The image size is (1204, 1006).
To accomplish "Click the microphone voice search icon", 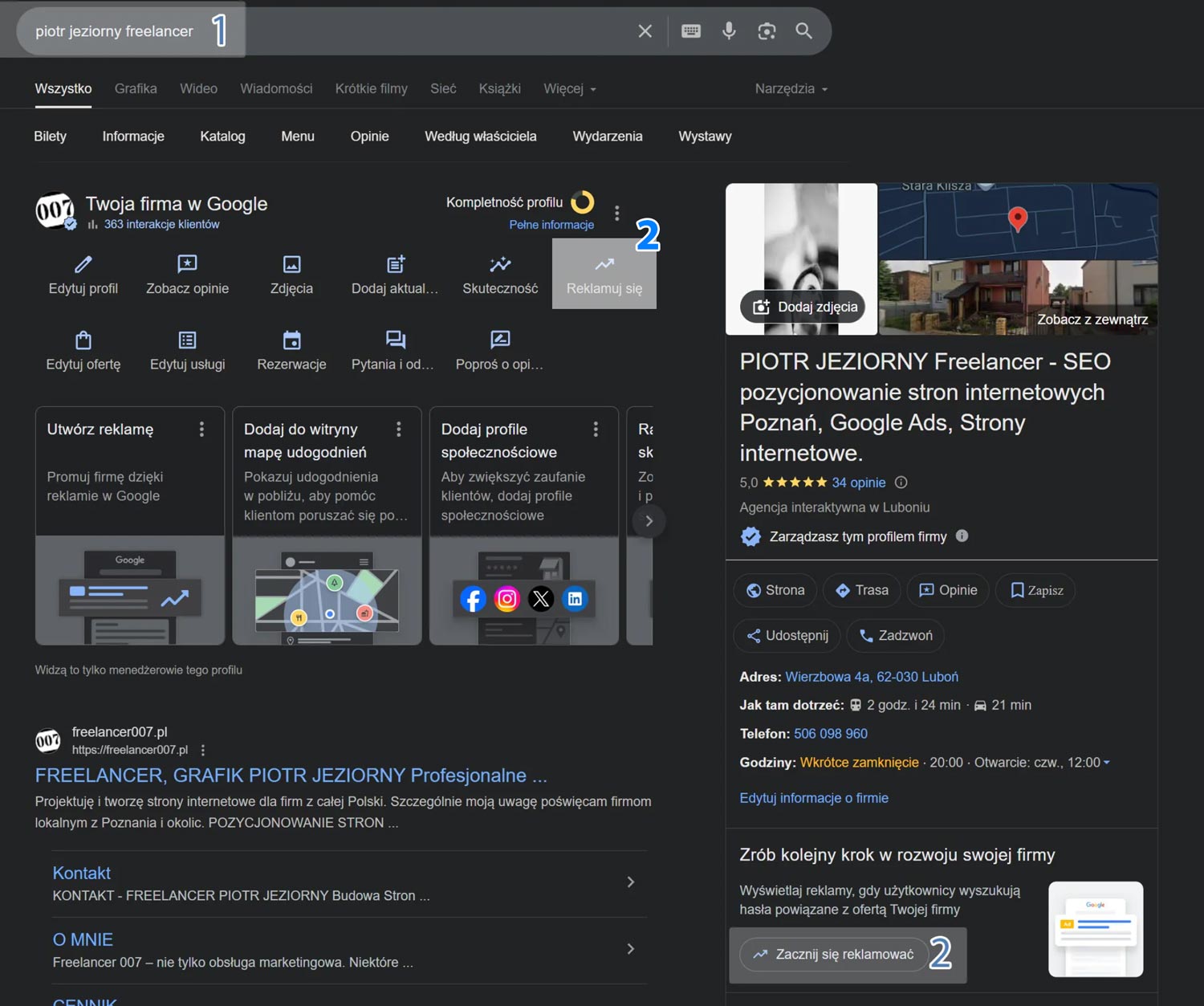I will click(x=729, y=31).
